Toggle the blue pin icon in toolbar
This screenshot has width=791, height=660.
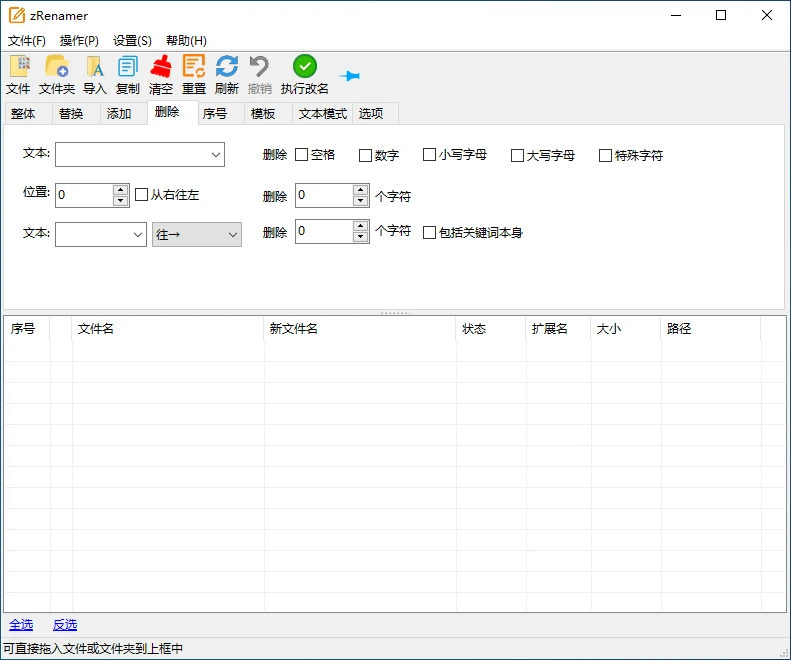350,76
